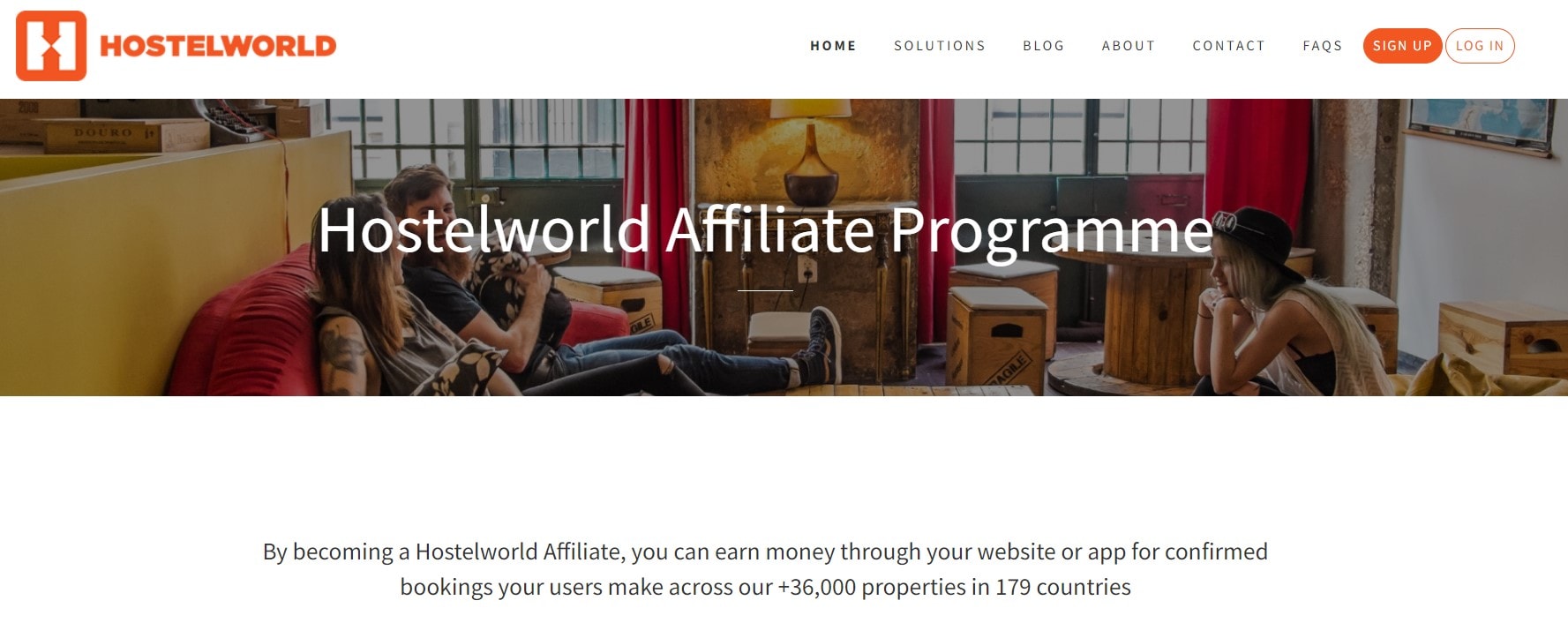1568x638 pixels.
Task: Click the orange SIGN UP button
Action: click(1402, 46)
